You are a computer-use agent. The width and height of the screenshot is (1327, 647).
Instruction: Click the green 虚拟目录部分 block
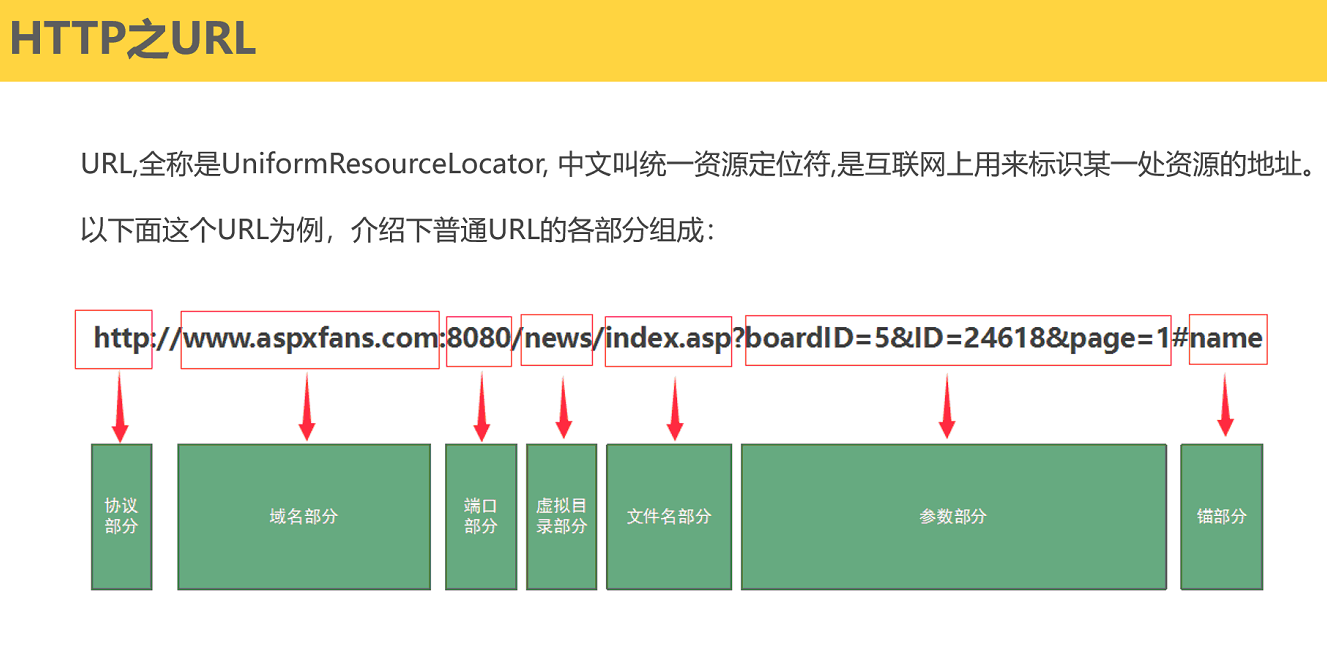561,516
